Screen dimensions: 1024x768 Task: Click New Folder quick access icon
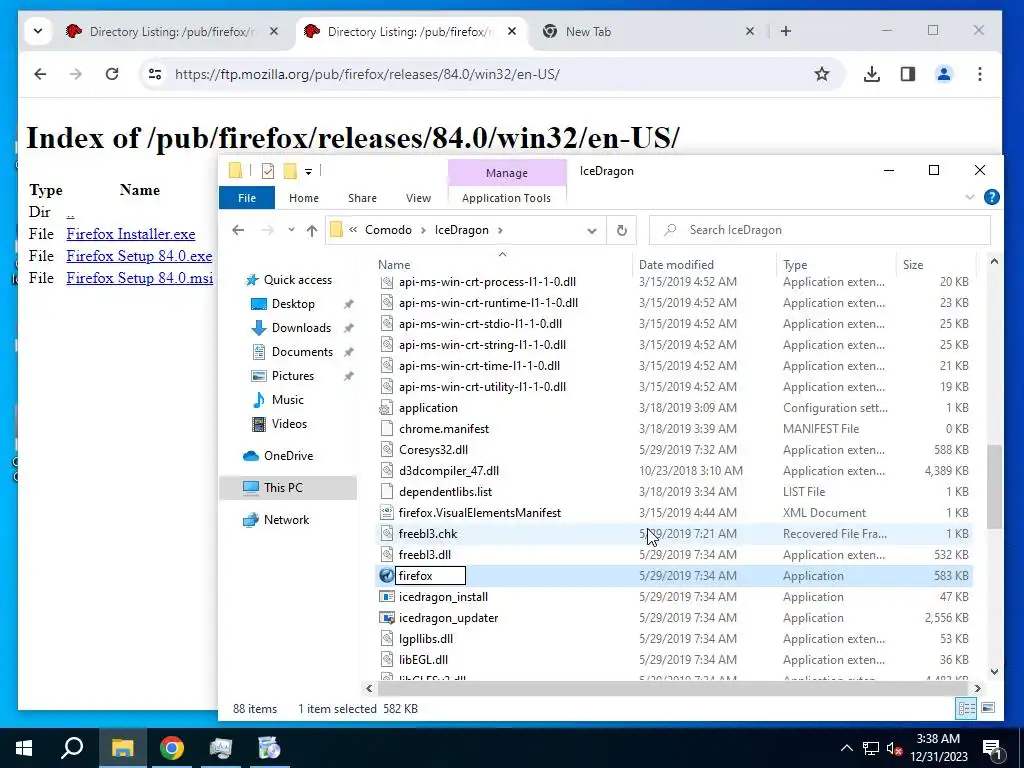tap(290, 171)
